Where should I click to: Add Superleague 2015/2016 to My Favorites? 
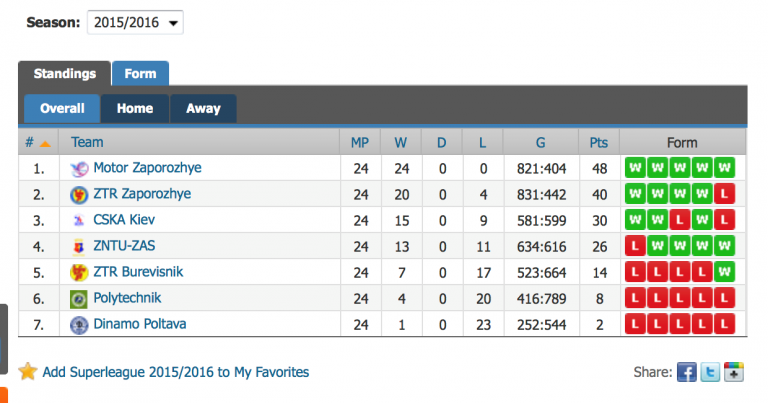click(x=176, y=372)
